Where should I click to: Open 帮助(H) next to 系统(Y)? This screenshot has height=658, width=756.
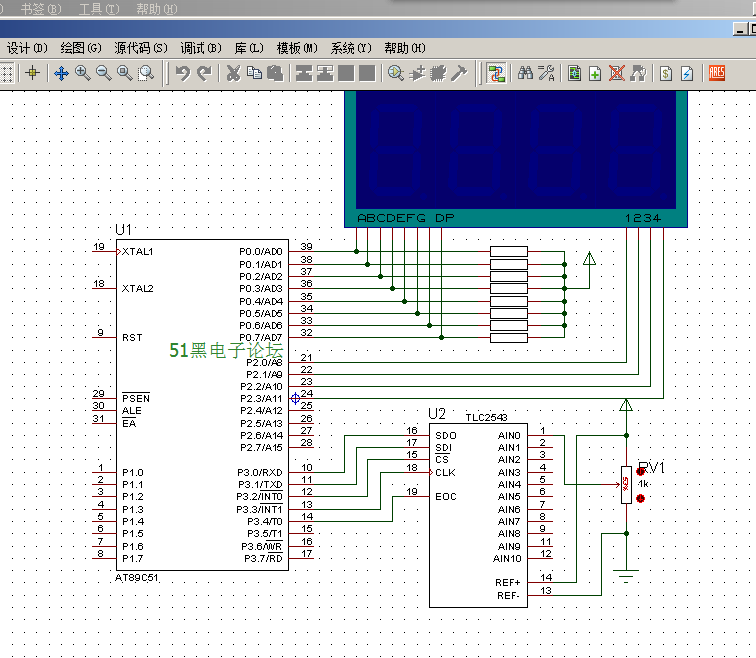(x=405, y=48)
